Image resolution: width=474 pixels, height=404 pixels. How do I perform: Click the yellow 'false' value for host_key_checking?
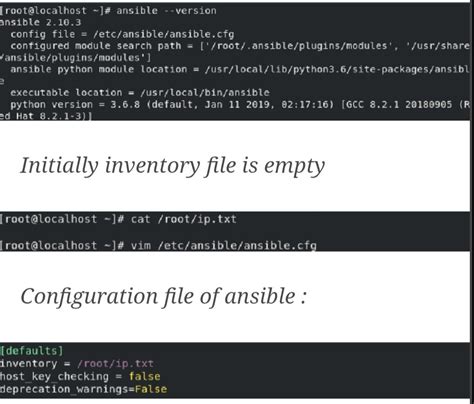(x=145, y=376)
